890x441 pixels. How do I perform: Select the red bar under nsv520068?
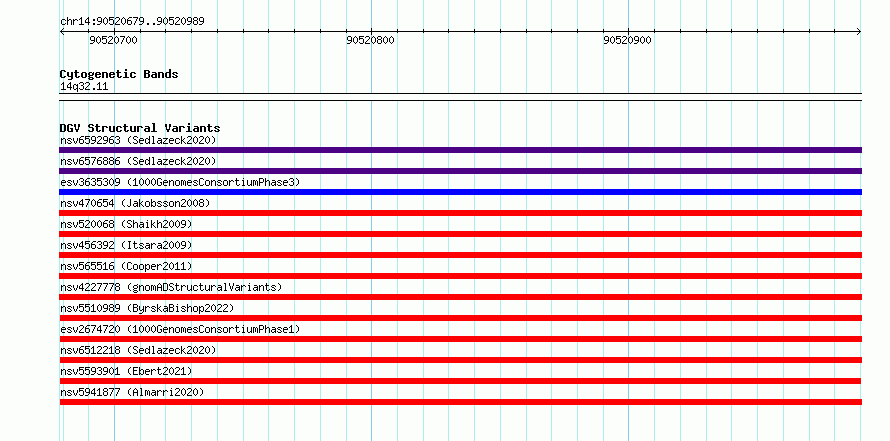pyautogui.click(x=460, y=234)
